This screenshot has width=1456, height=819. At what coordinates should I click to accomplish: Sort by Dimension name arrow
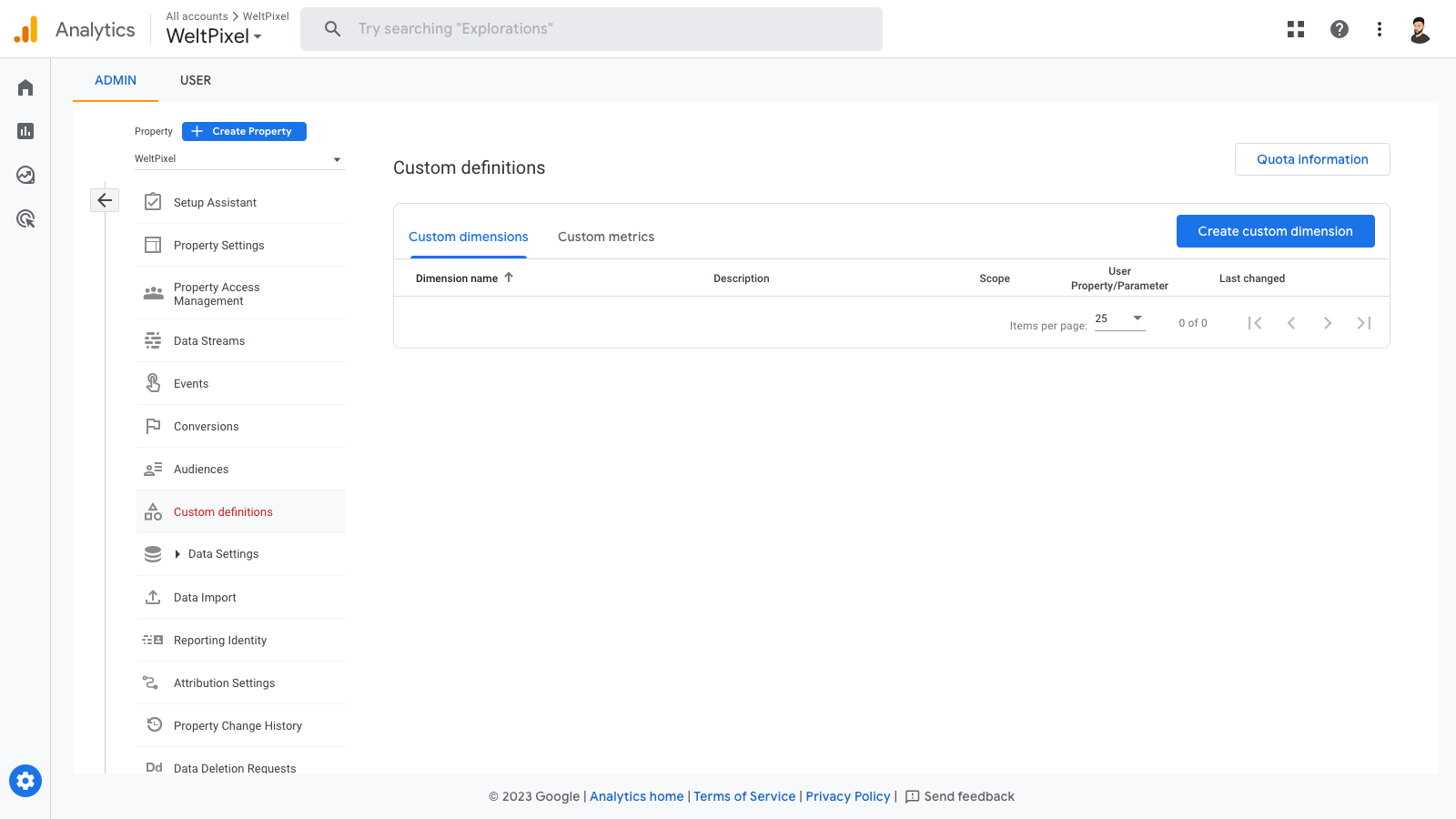tap(509, 278)
